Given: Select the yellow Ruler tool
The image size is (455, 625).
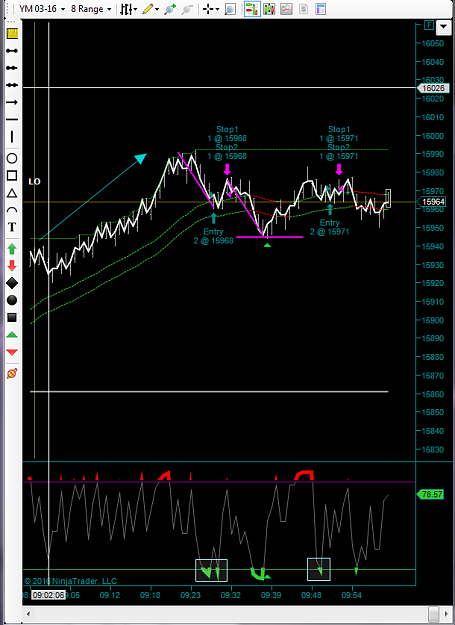Looking at the screenshot, I should tap(12, 33).
